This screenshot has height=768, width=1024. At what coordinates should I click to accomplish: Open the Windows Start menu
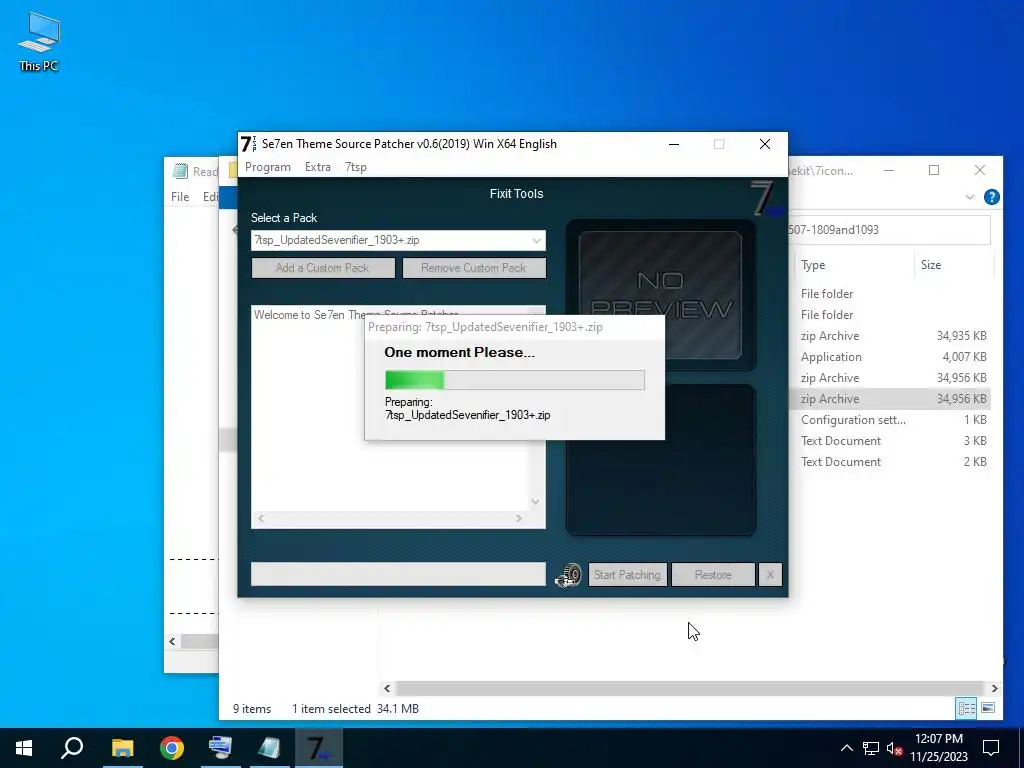pyautogui.click(x=24, y=748)
